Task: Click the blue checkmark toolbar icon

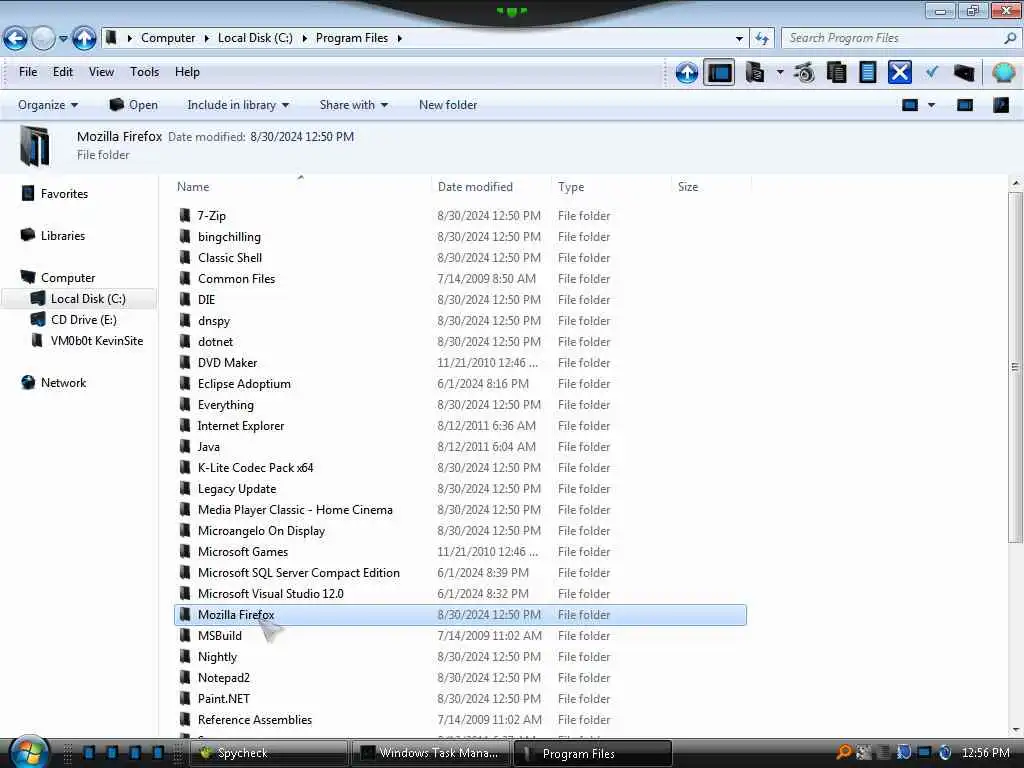Action: tap(932, 72)
